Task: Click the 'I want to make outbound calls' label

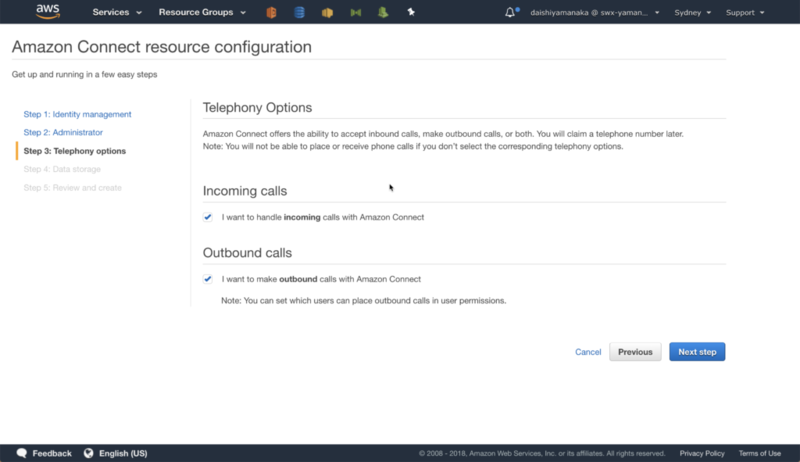Action: [321, 279]
